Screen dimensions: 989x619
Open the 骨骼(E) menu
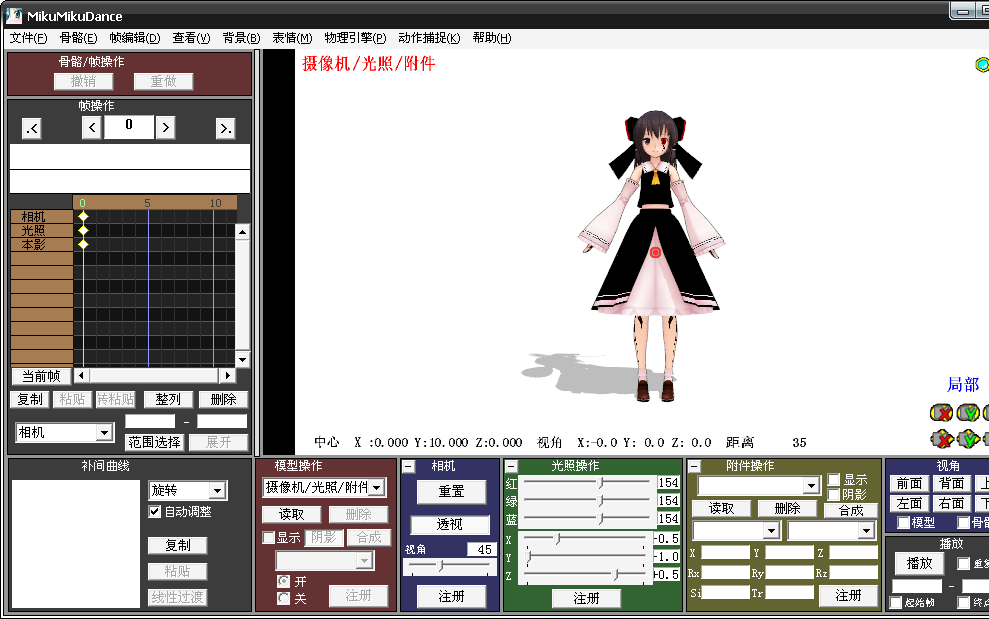[78, 38]
